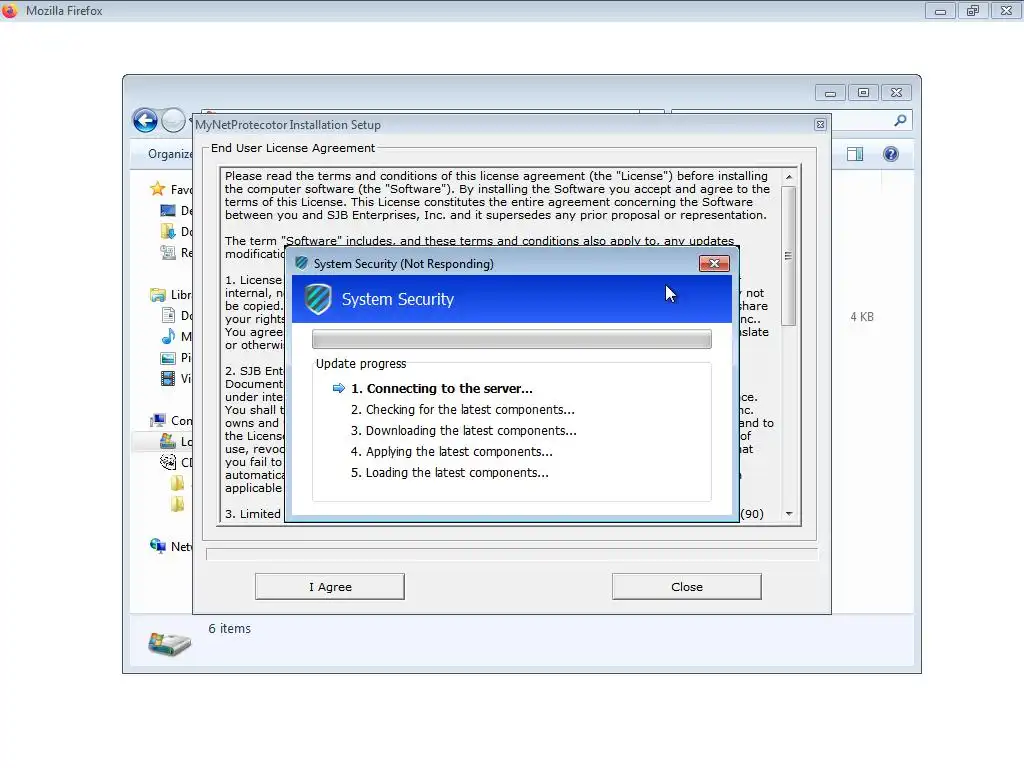Click the license scrollbar down arrow

(789, 514)
